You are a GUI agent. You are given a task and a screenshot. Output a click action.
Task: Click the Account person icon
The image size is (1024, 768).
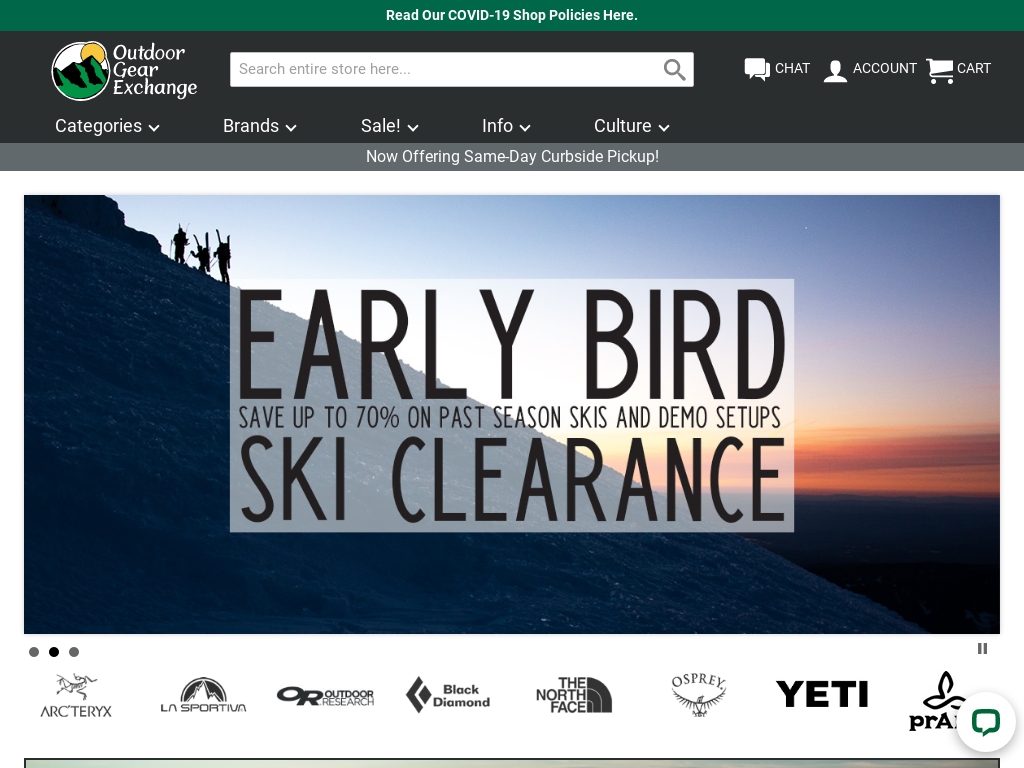pyautogui.click(x=836, y=70)
